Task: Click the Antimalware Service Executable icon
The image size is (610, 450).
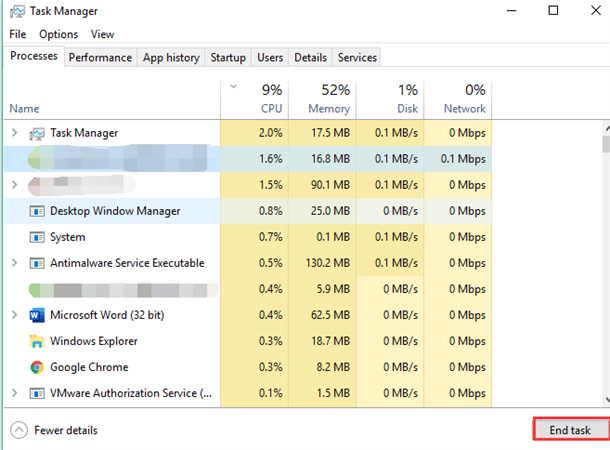Action: pyautogui.click(x=37, y=263)
